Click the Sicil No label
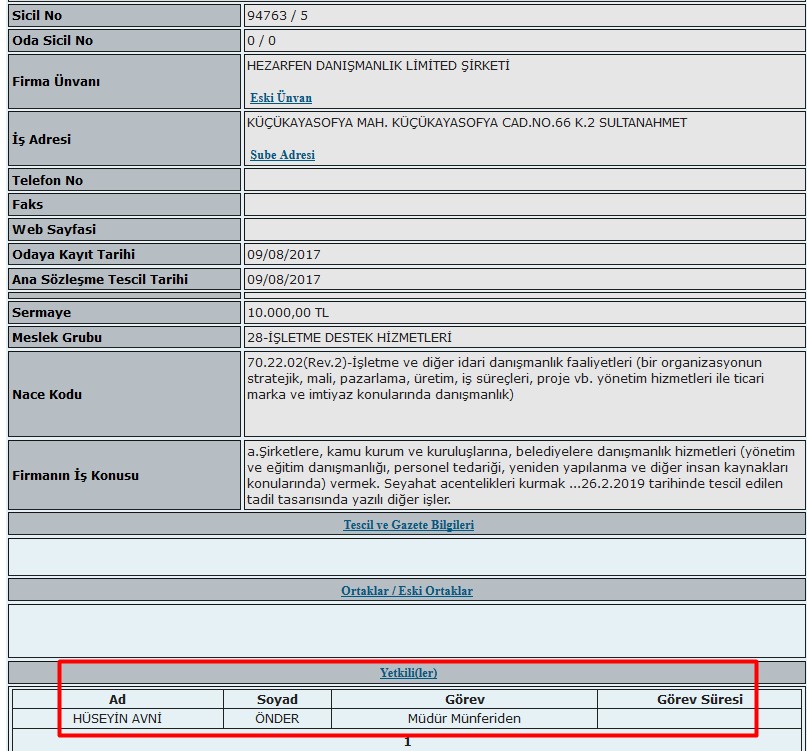 pos(37,15)
